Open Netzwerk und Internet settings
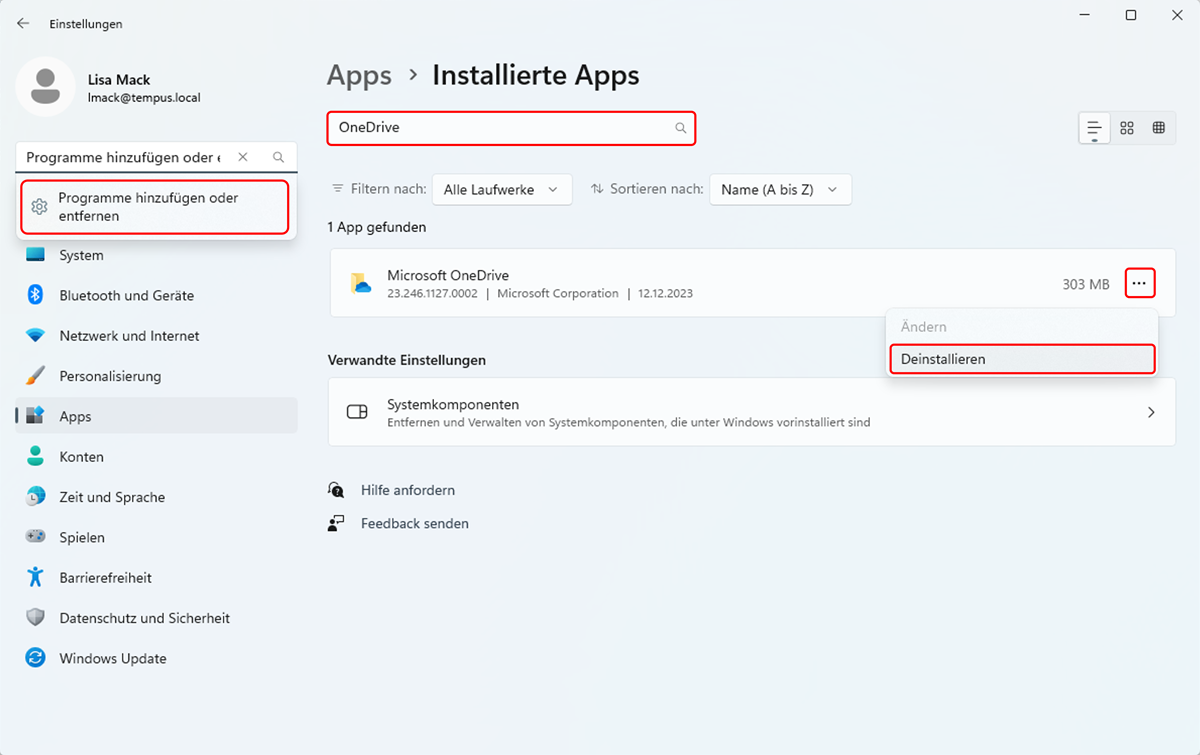This screenshot has width=1200, height=755. pyautogui.click(x=157, y=336)
